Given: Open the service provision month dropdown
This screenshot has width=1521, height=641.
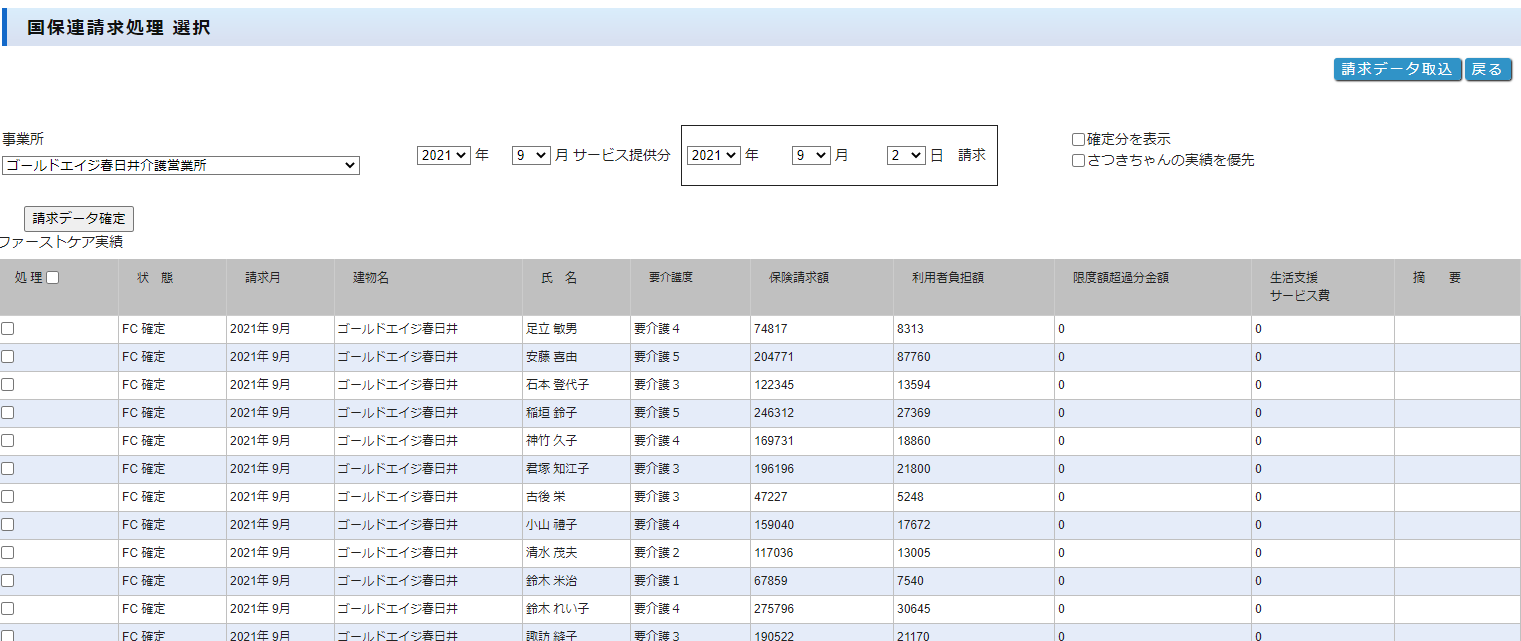Looking at the screenshot, I should click(x=530, y=156).
